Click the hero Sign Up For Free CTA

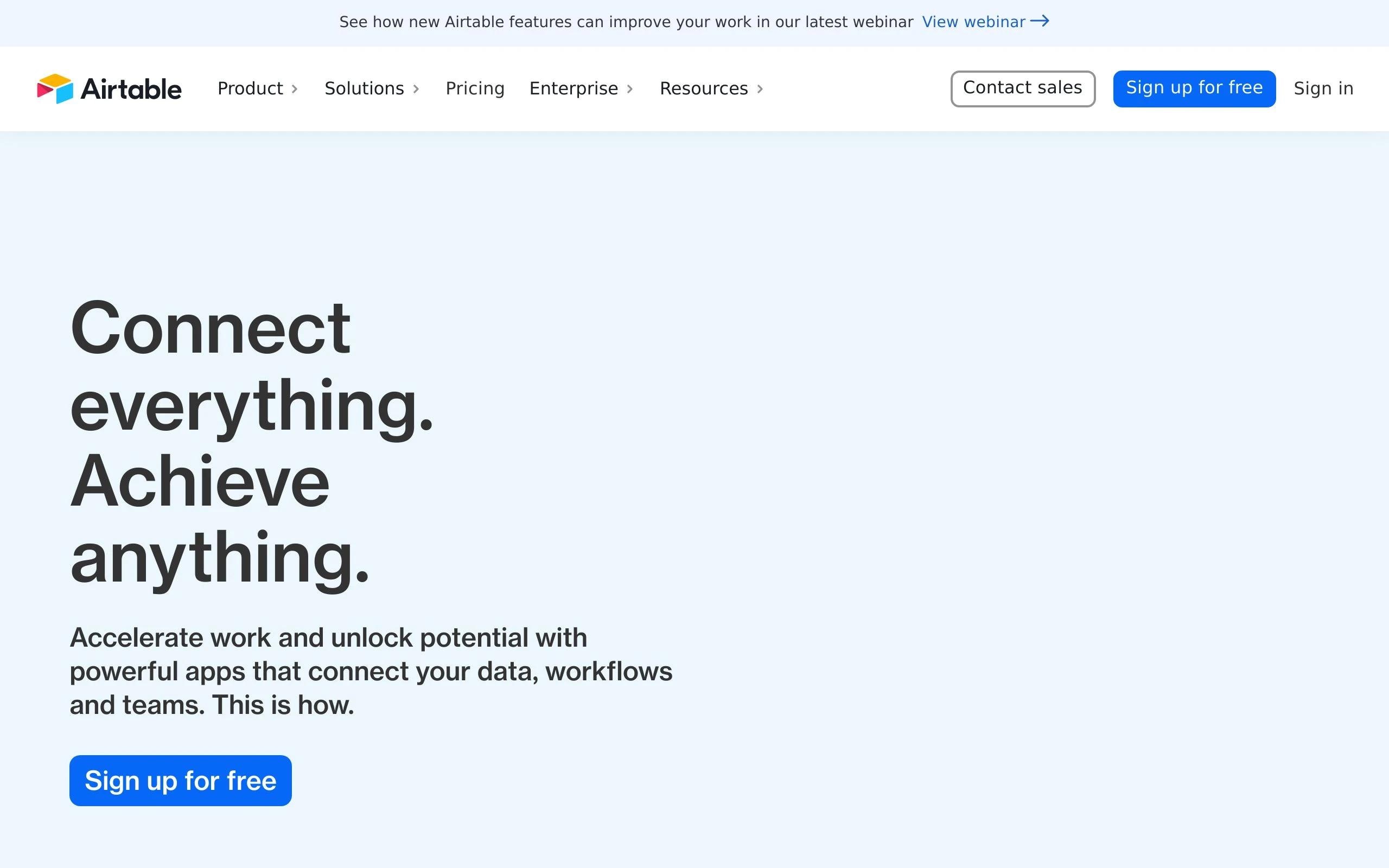click(x=181, y=780)
